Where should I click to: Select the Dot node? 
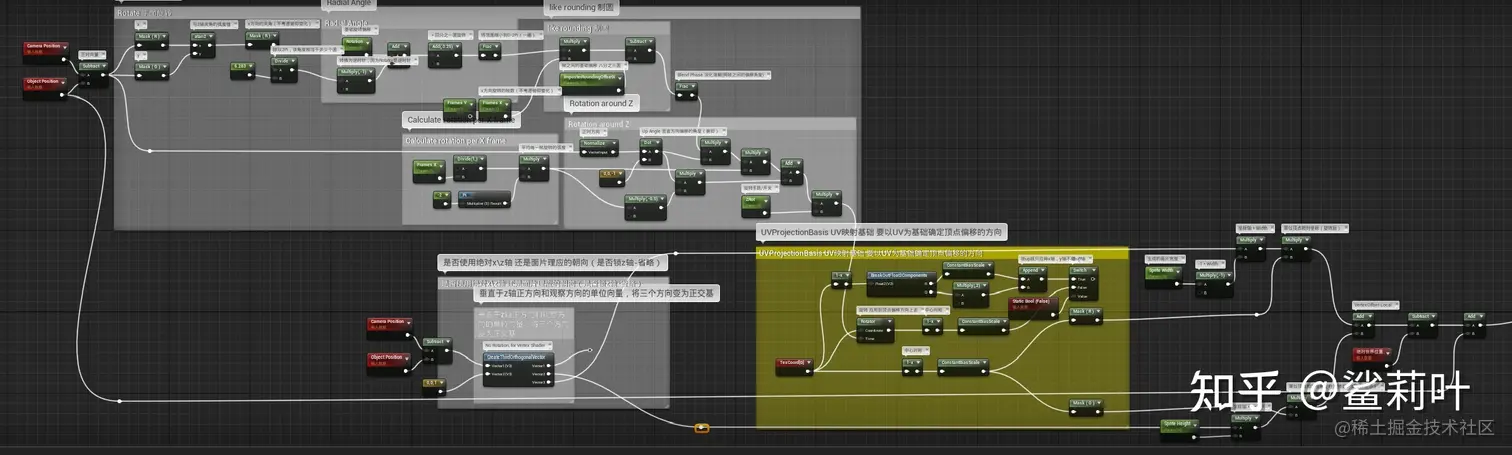click(651, 151)
